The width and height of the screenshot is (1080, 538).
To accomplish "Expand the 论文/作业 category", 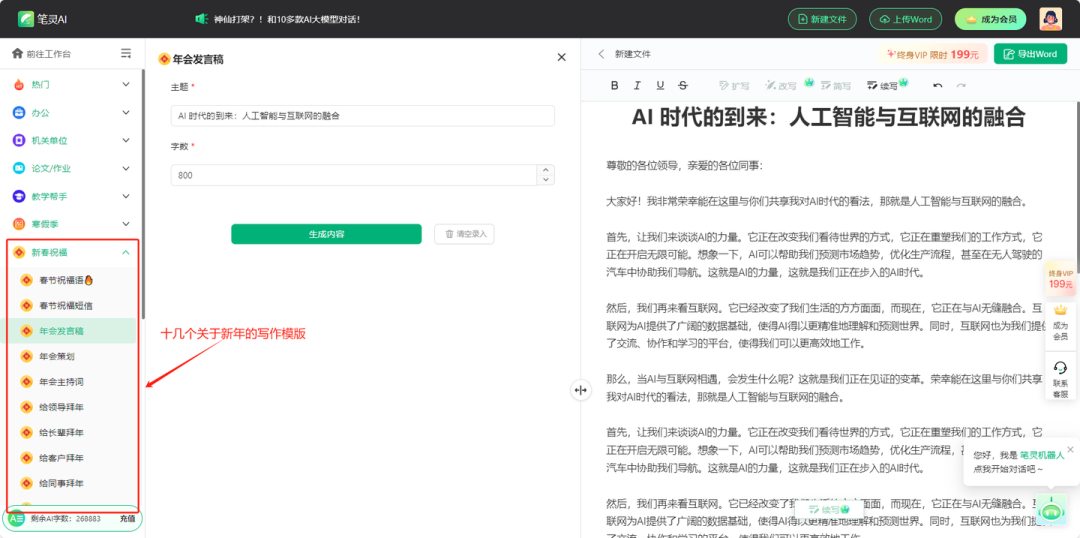I will 72,168.
